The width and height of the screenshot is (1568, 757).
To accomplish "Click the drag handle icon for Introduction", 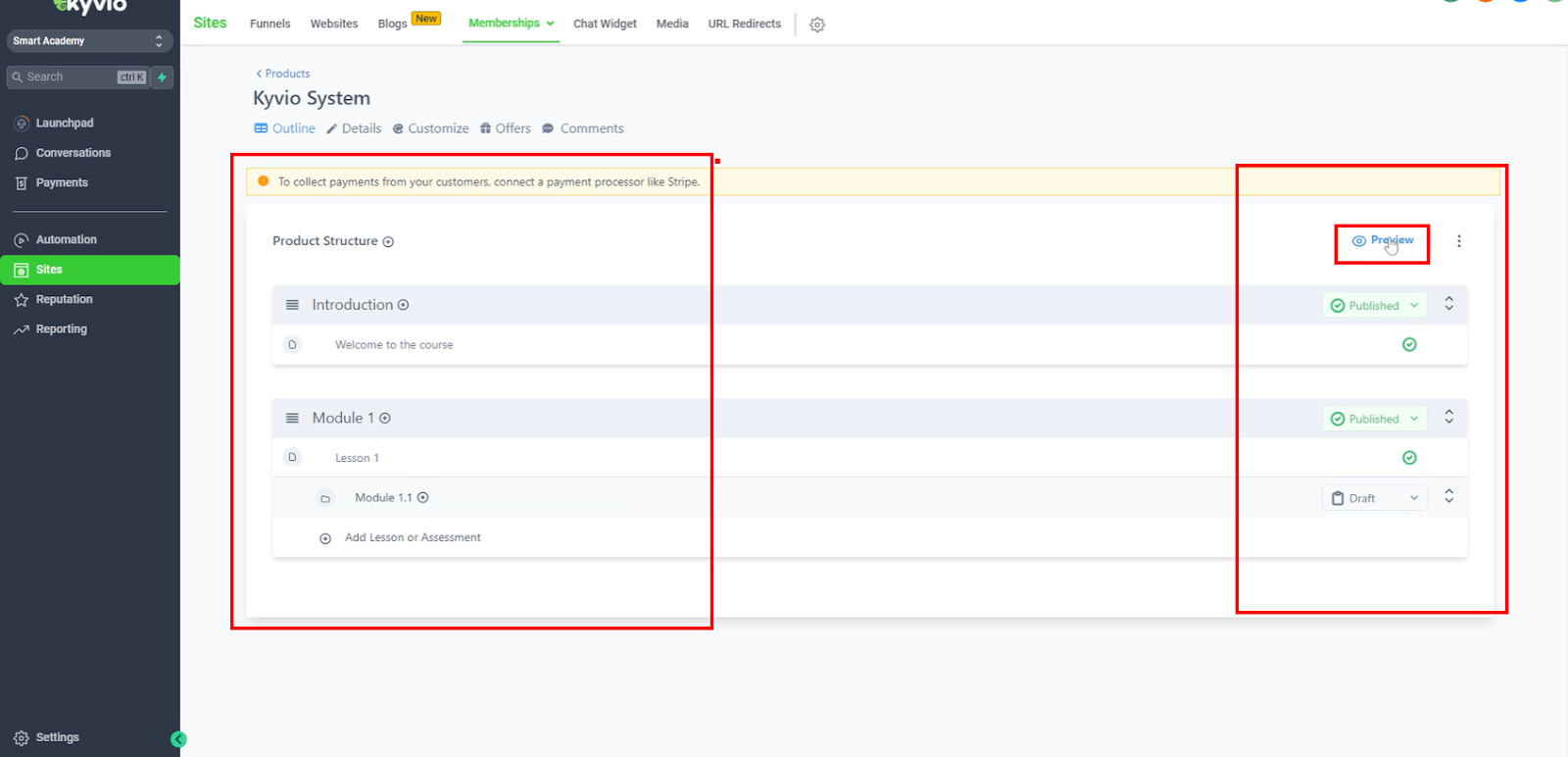I will [x=292, y=305].
